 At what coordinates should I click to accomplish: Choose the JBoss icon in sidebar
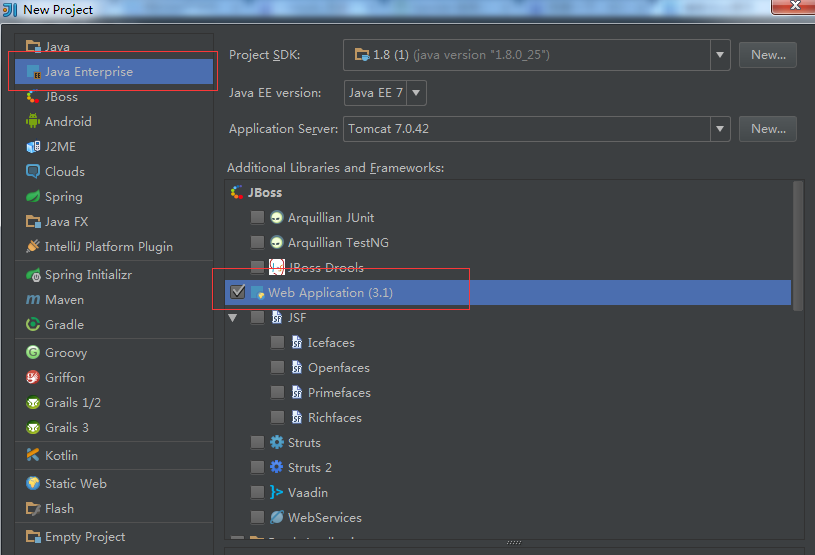33,97
